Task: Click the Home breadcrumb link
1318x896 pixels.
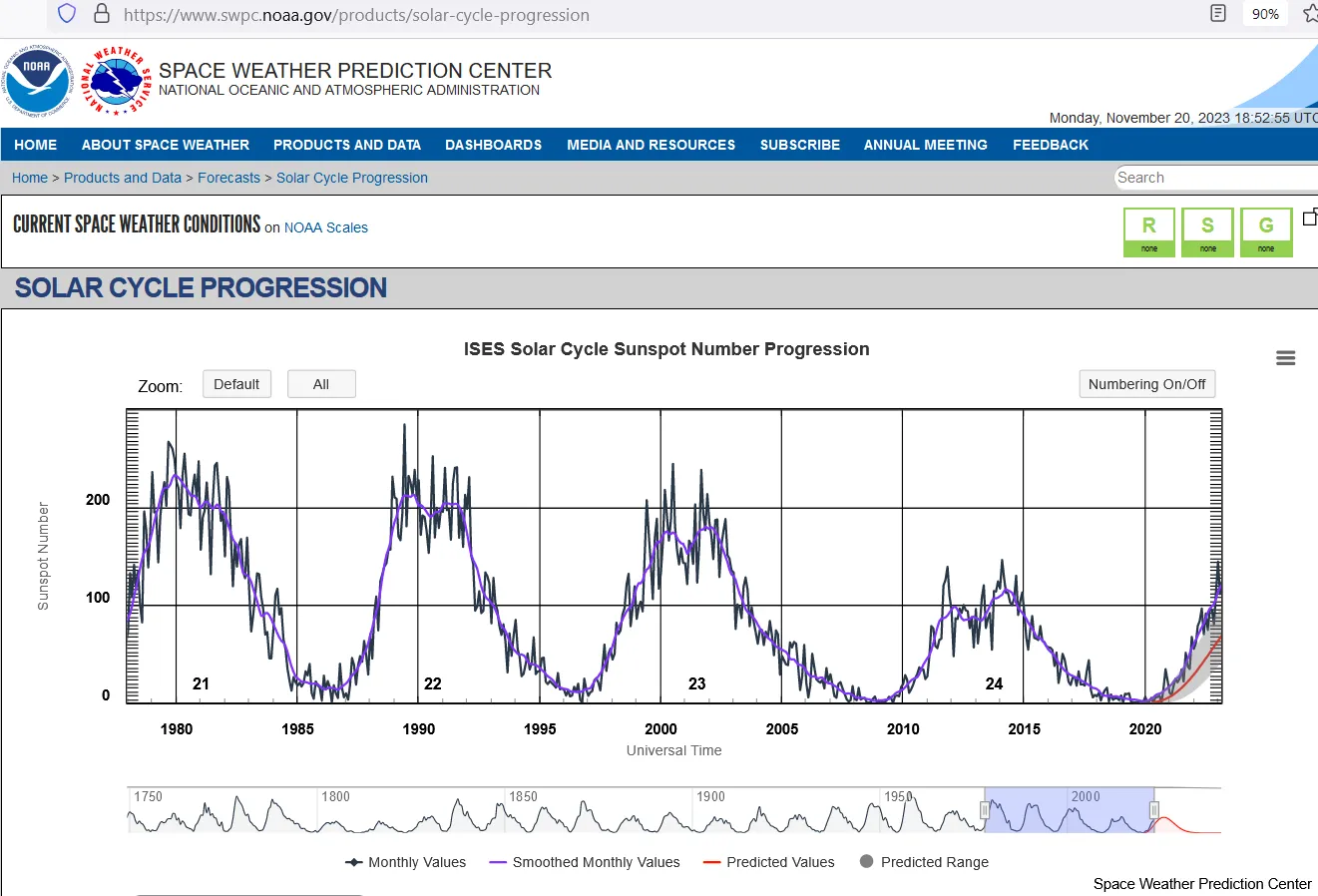Action: pos(30,178)
